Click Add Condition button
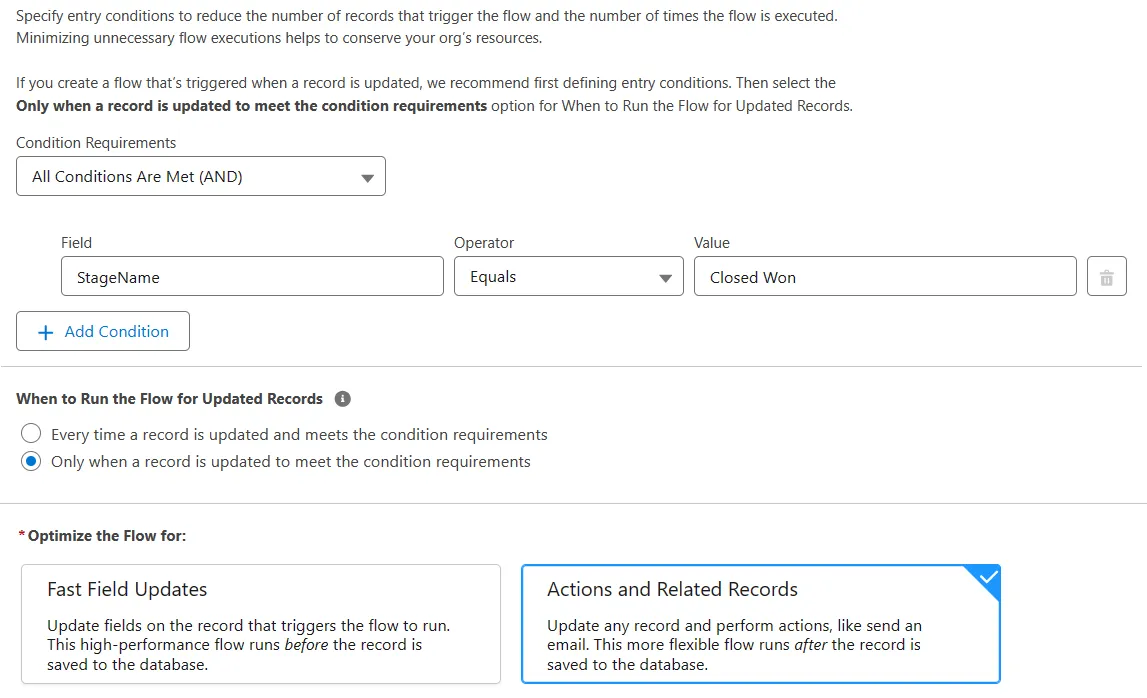 click(x=103, y=331)
